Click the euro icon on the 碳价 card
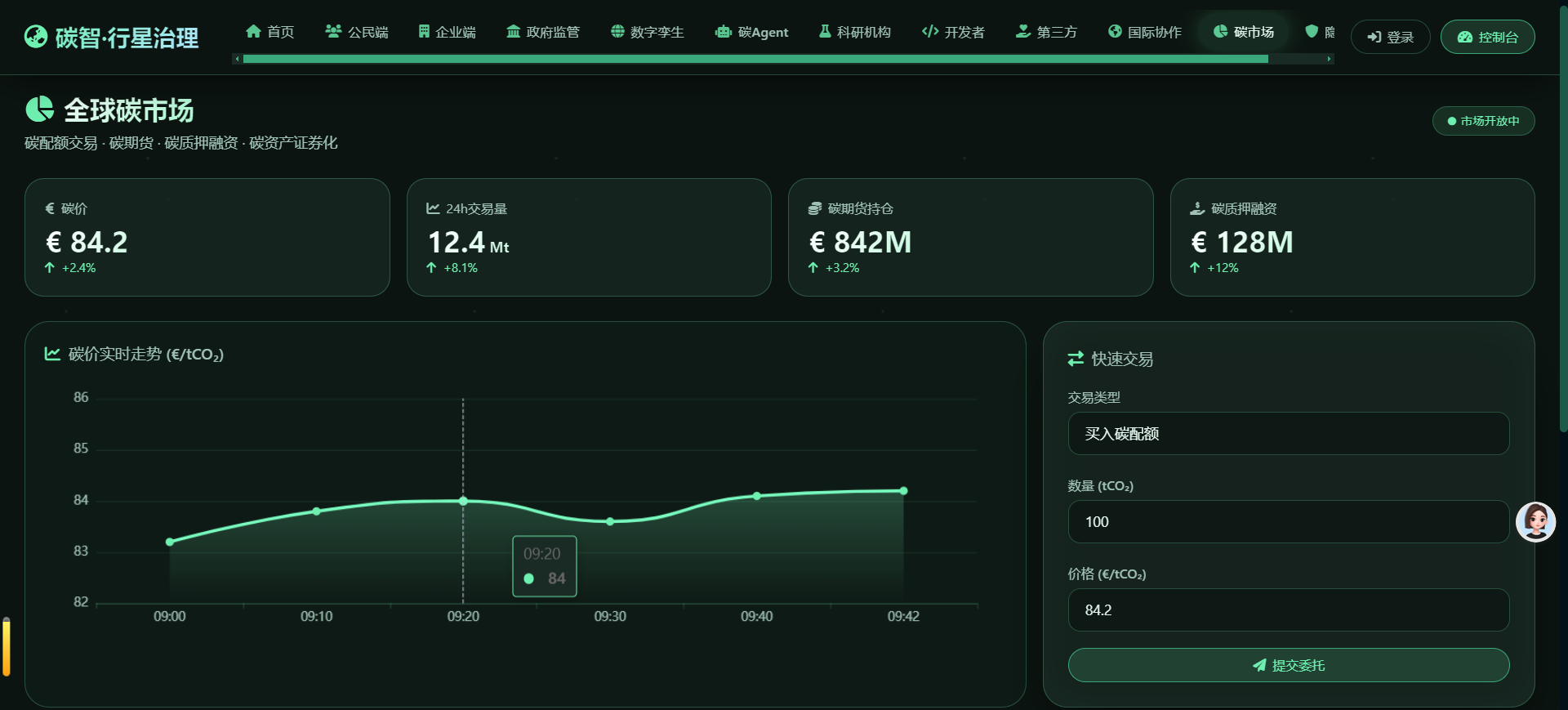 coord(50,208)
